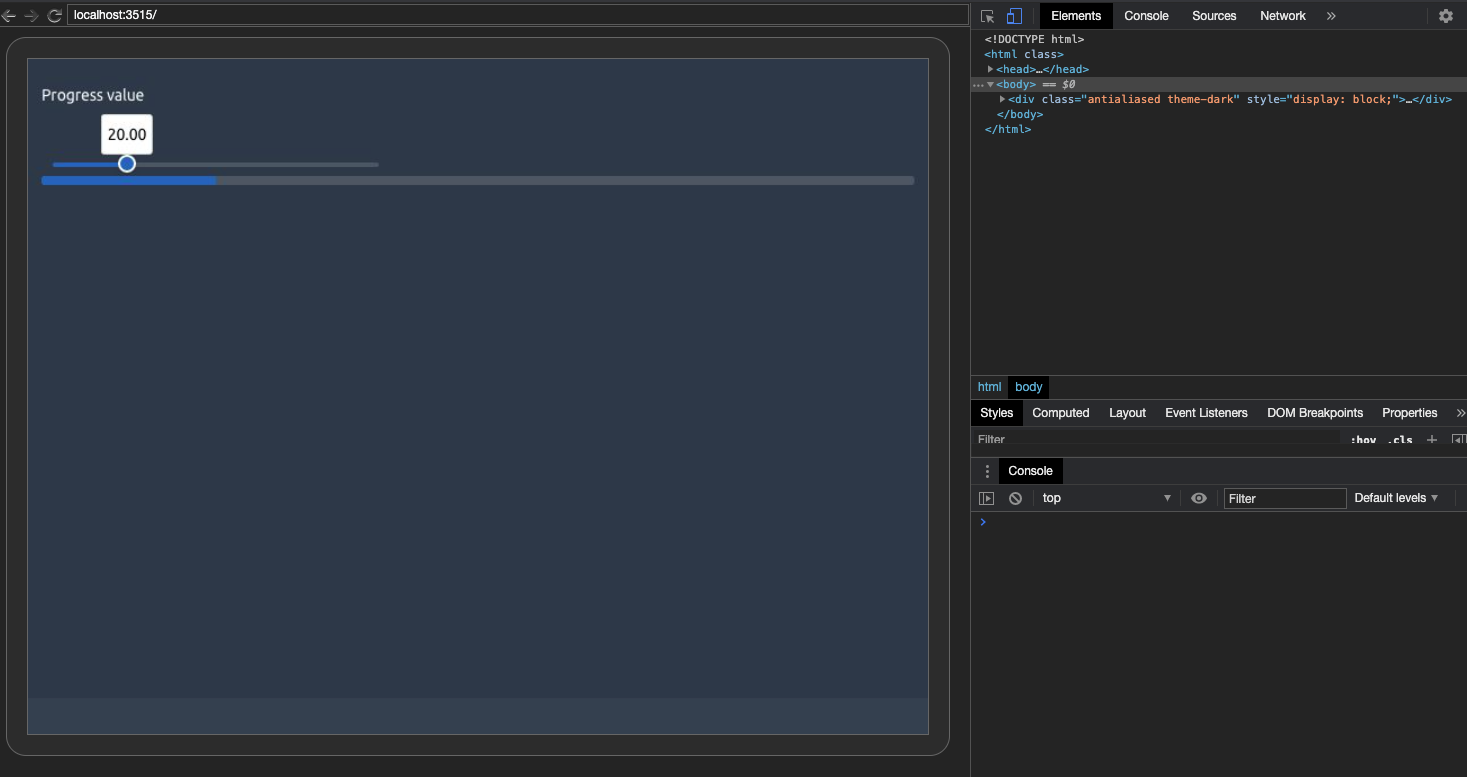Click the progress value slider handle

(127, 164)
